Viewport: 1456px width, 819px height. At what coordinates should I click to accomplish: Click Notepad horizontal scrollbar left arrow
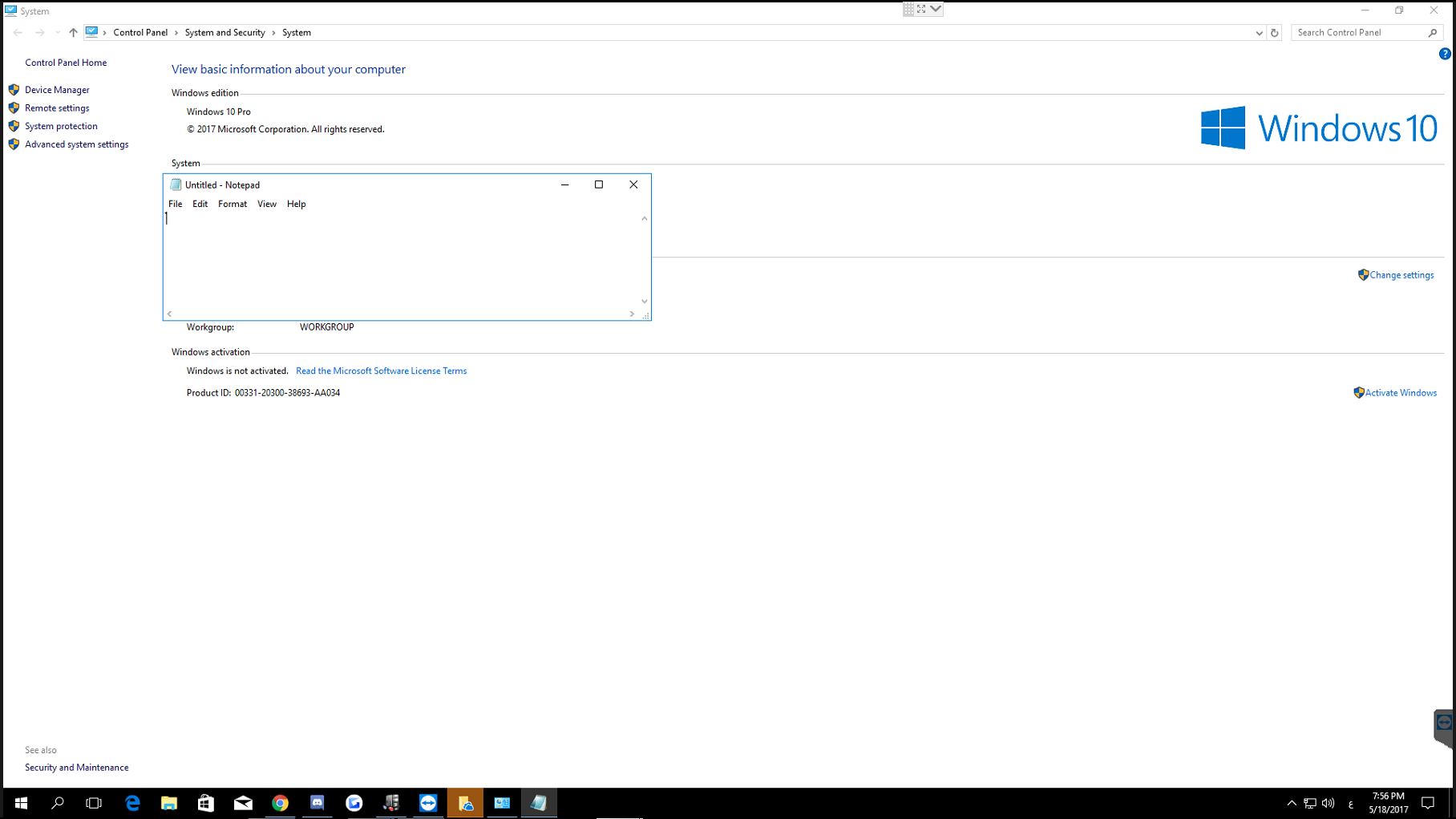(169, 314)
